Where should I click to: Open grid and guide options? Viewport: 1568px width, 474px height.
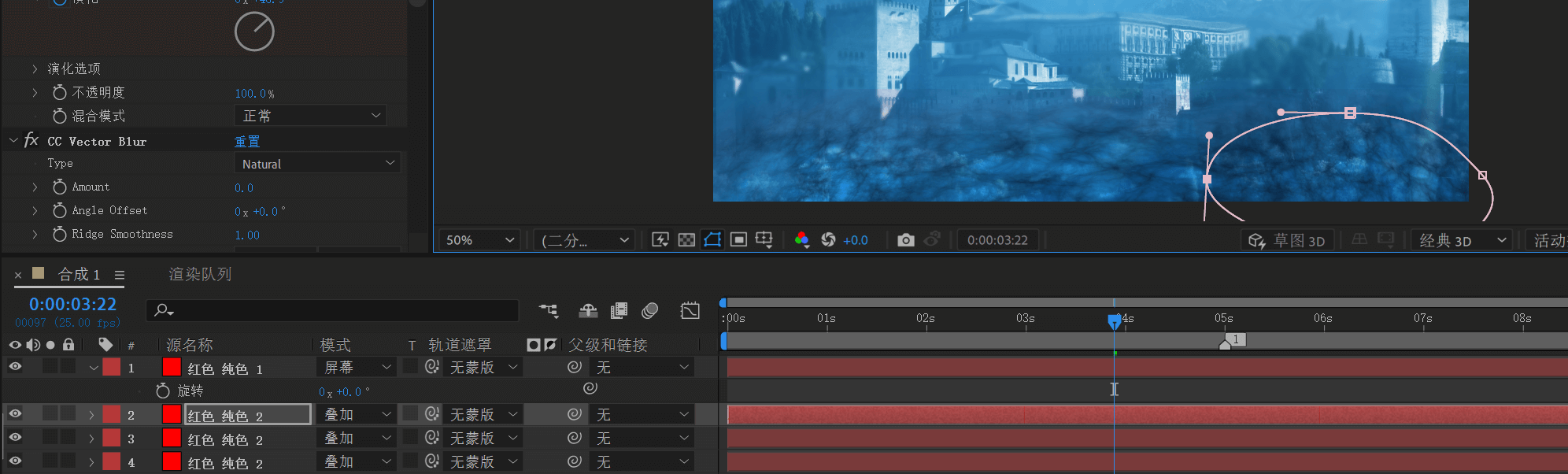[x=764, y=239]
